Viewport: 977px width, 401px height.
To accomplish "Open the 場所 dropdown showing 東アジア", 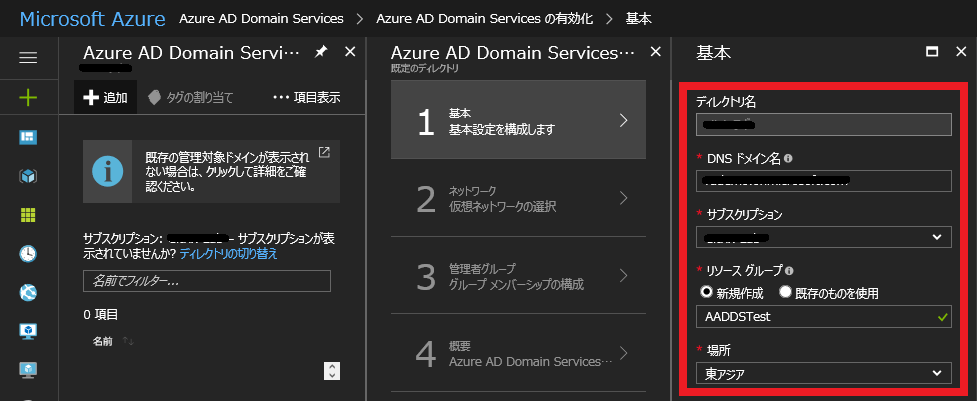I will pos(823,373).
